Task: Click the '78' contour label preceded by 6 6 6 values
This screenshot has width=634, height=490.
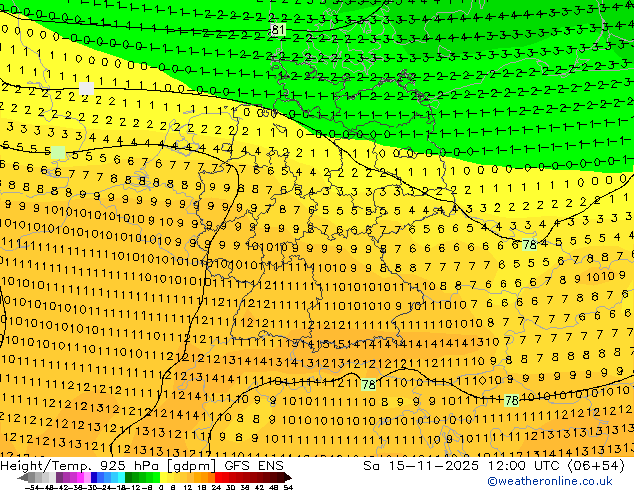Action: (x=529, y=245)
